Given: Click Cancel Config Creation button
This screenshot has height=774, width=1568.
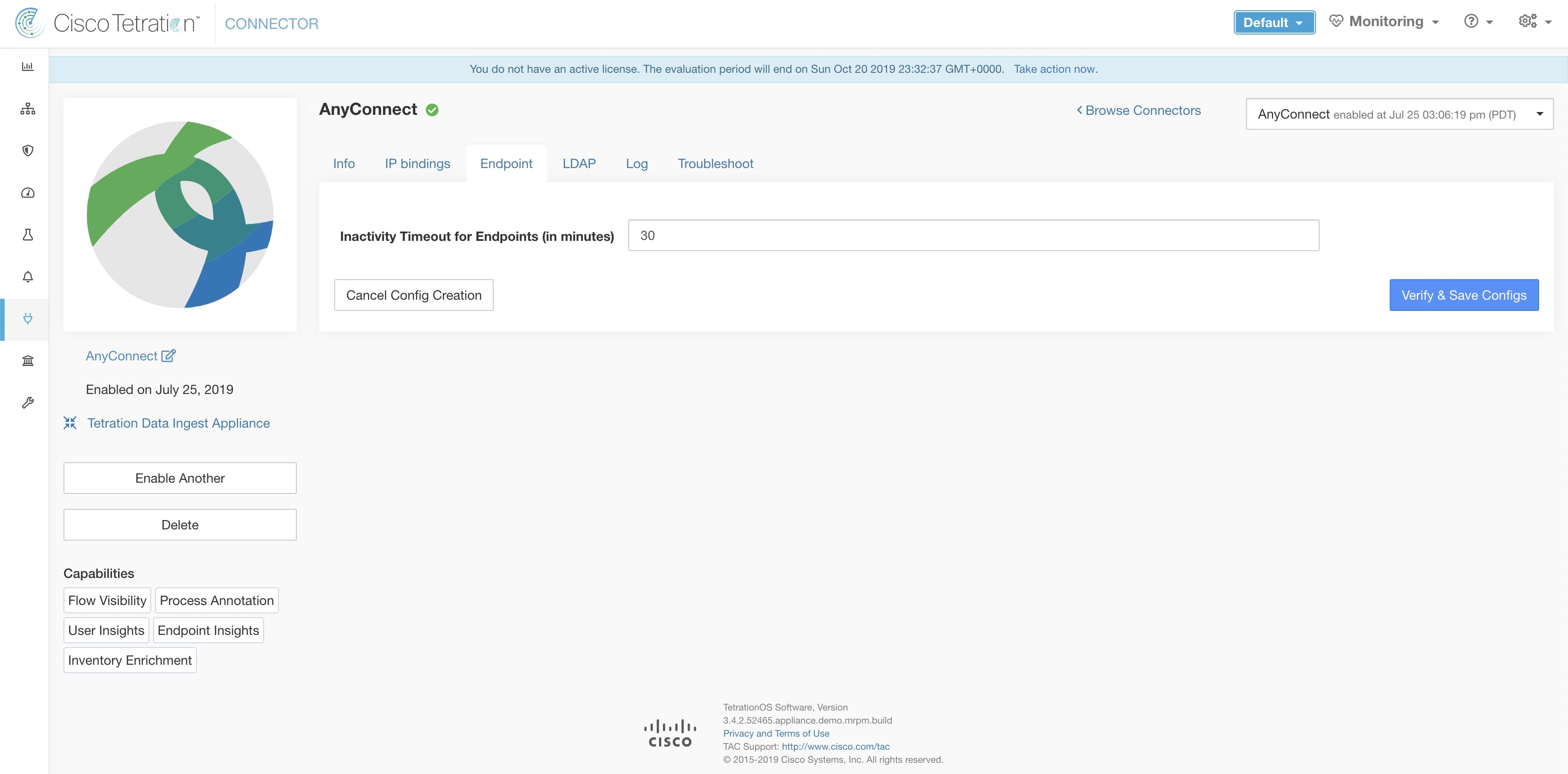Looking at the screenshot, I should pos(413,294).
